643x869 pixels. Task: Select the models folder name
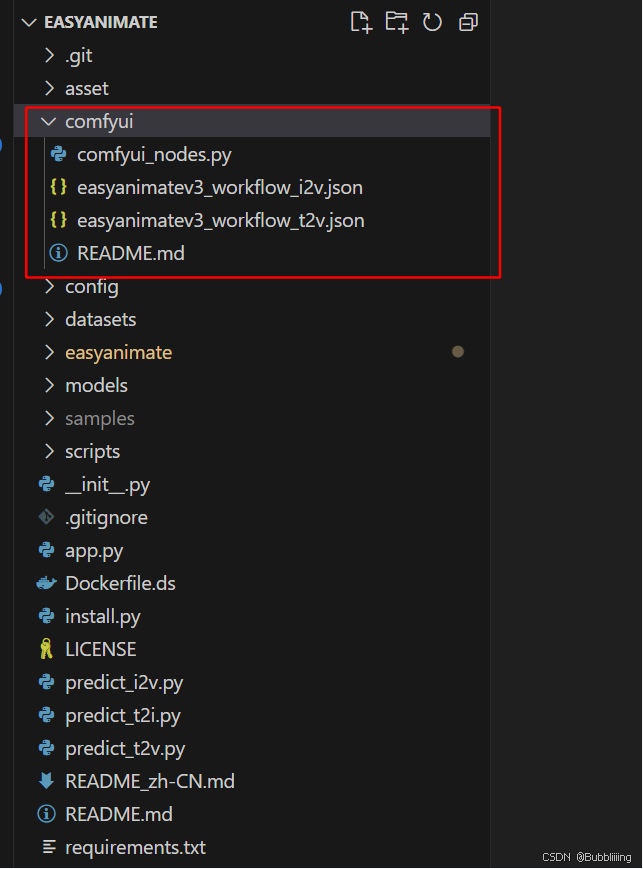point(96,385)
